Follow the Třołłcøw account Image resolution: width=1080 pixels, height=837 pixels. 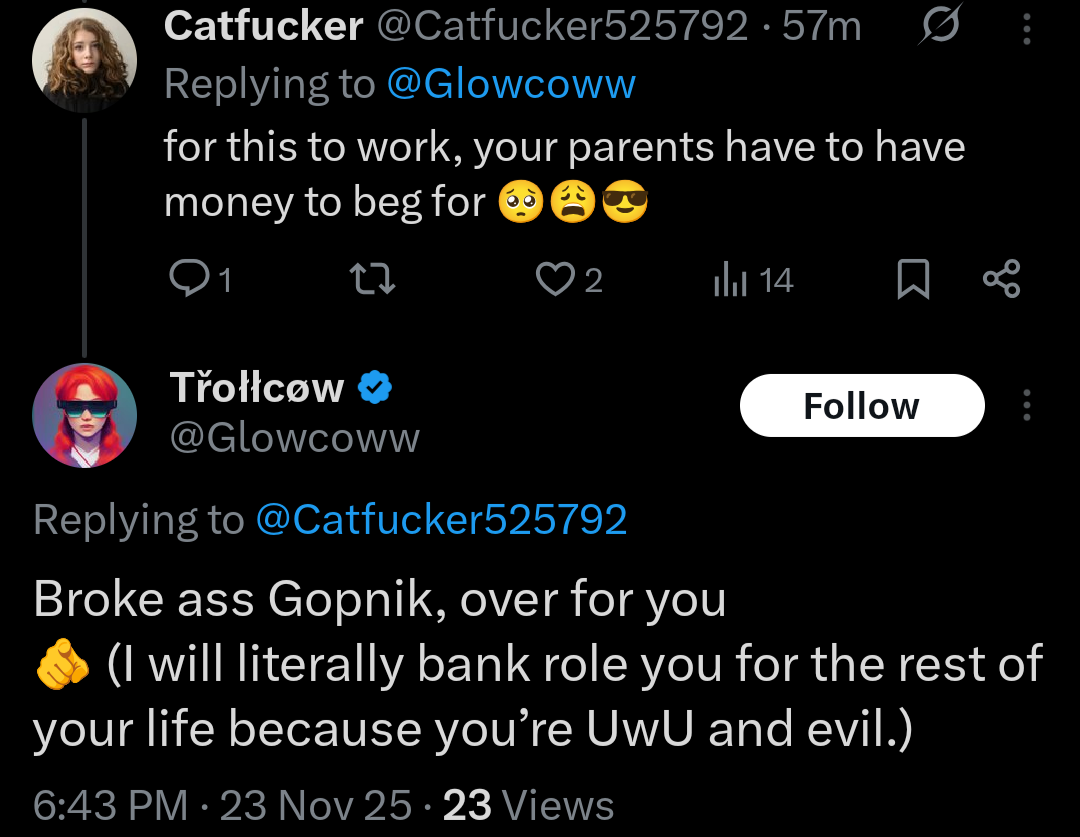861,406
